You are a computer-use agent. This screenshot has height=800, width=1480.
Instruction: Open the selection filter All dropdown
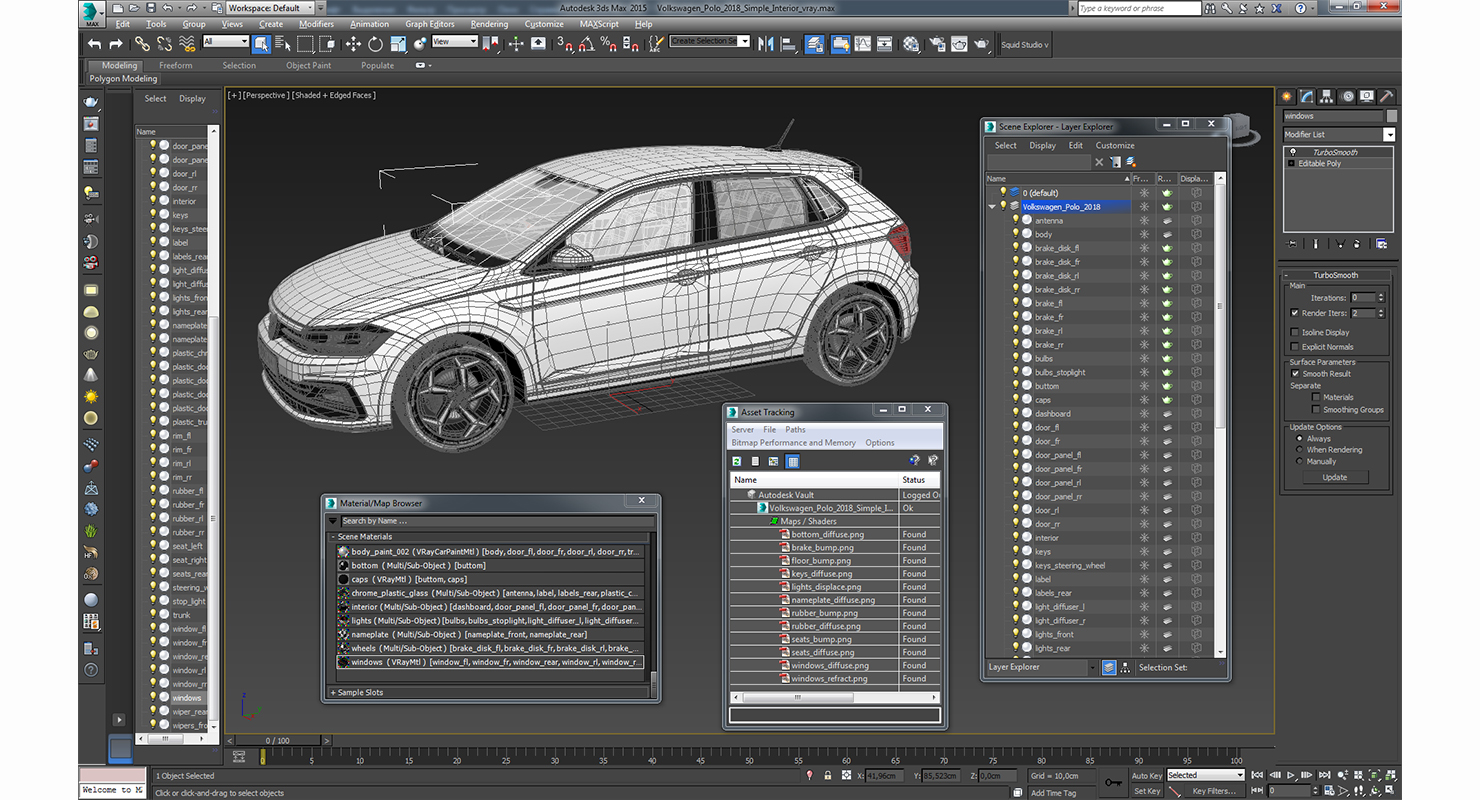click(x=225, y=42)
